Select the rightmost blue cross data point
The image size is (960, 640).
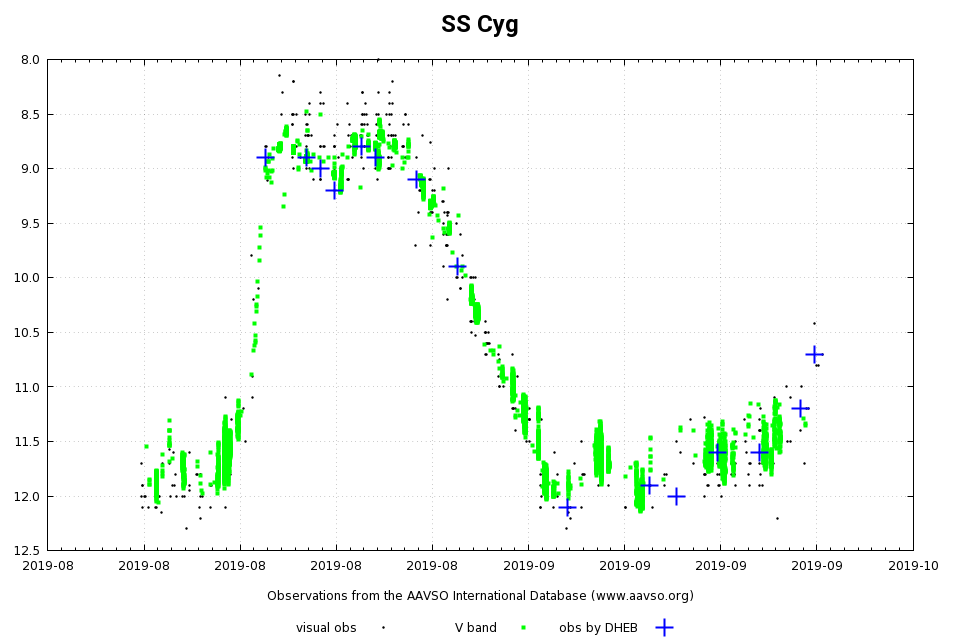tap(814, 354)
